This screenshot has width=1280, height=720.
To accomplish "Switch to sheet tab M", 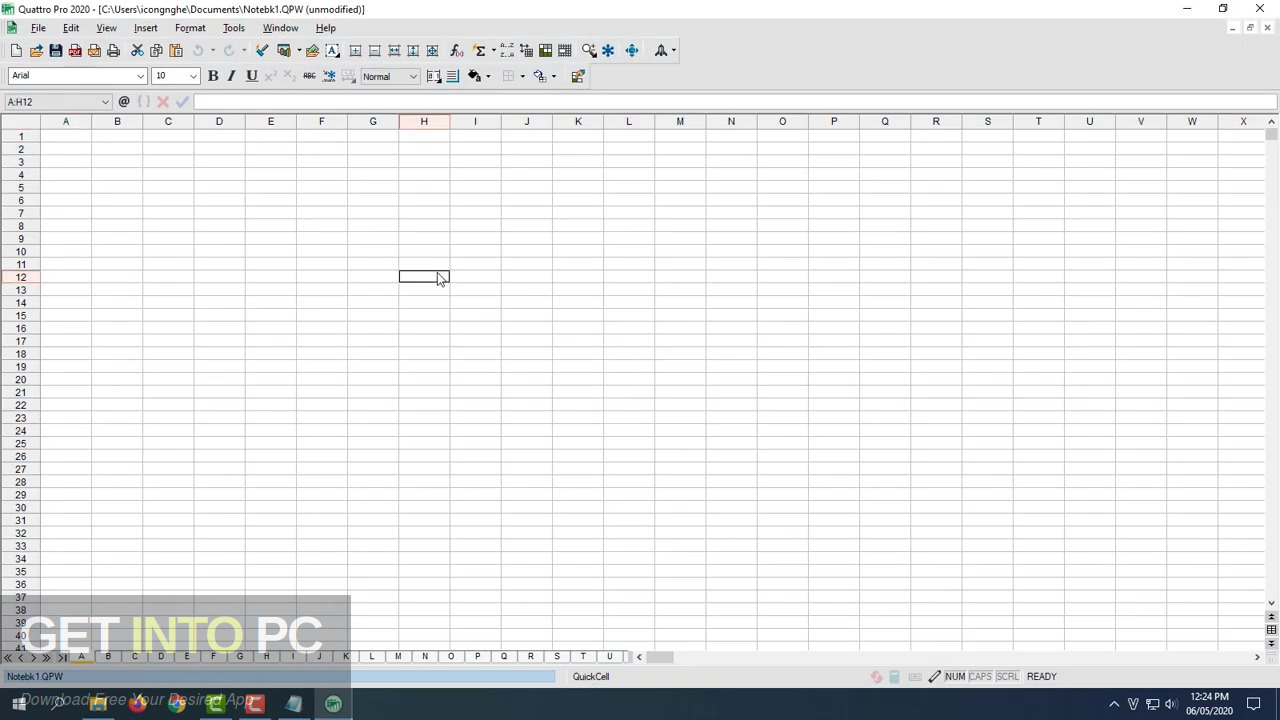I will (398, 657).
